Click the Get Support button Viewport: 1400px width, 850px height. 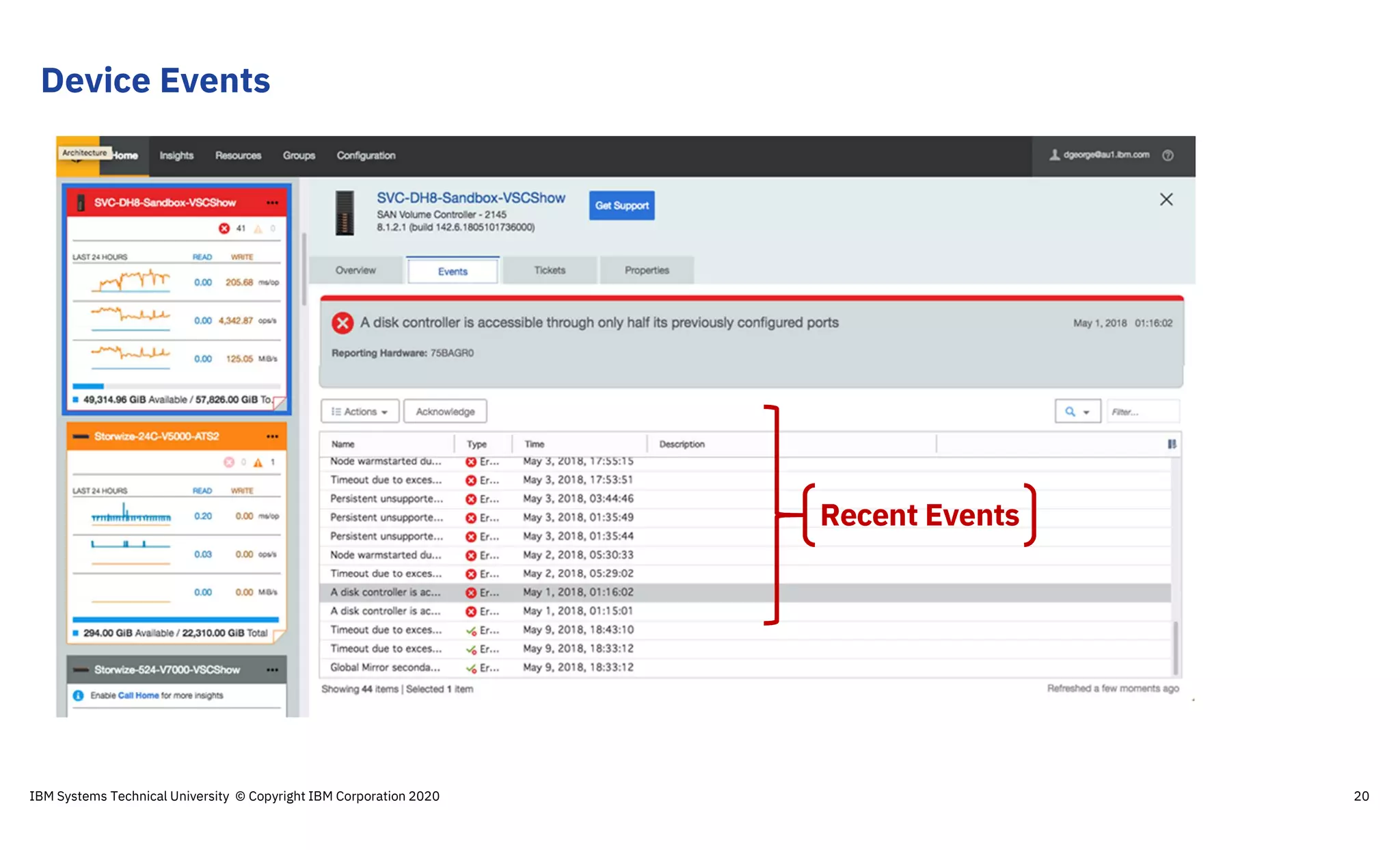tap(621, 205)
